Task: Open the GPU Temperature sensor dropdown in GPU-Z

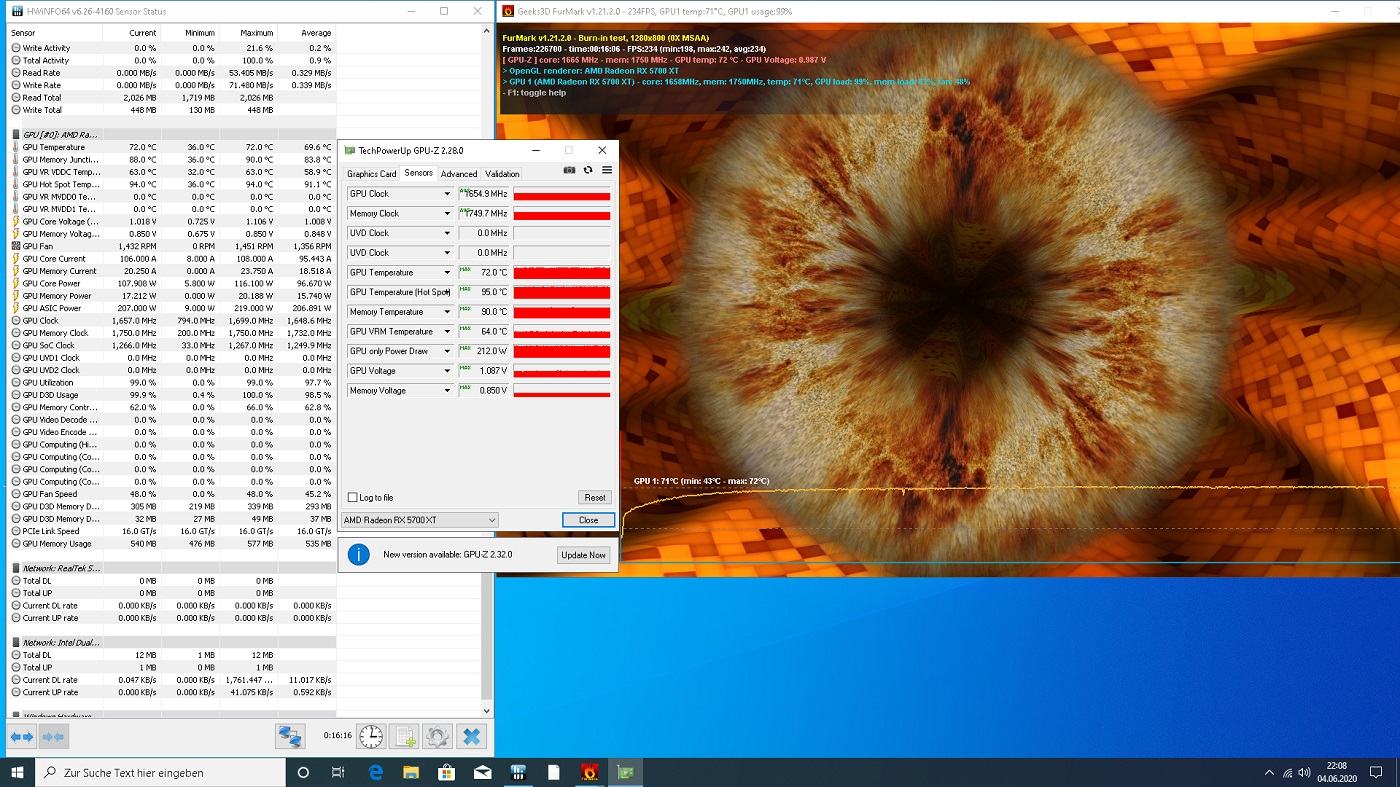Action: (x=447, y=272)
